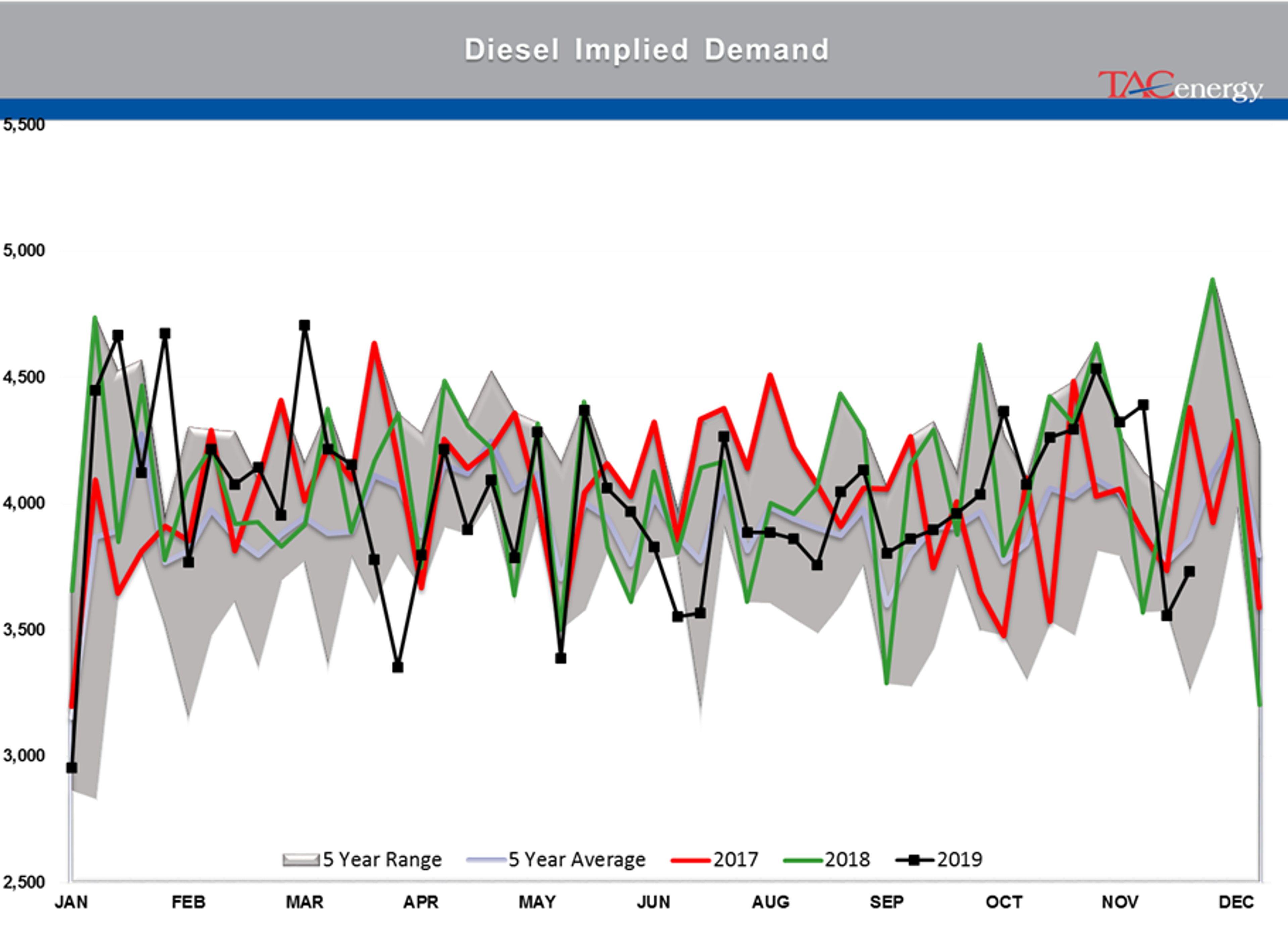The width and height of the screenshot is (1288, 935).
Task: Click the NOV x-axis label
Action: pos(1120,902)
